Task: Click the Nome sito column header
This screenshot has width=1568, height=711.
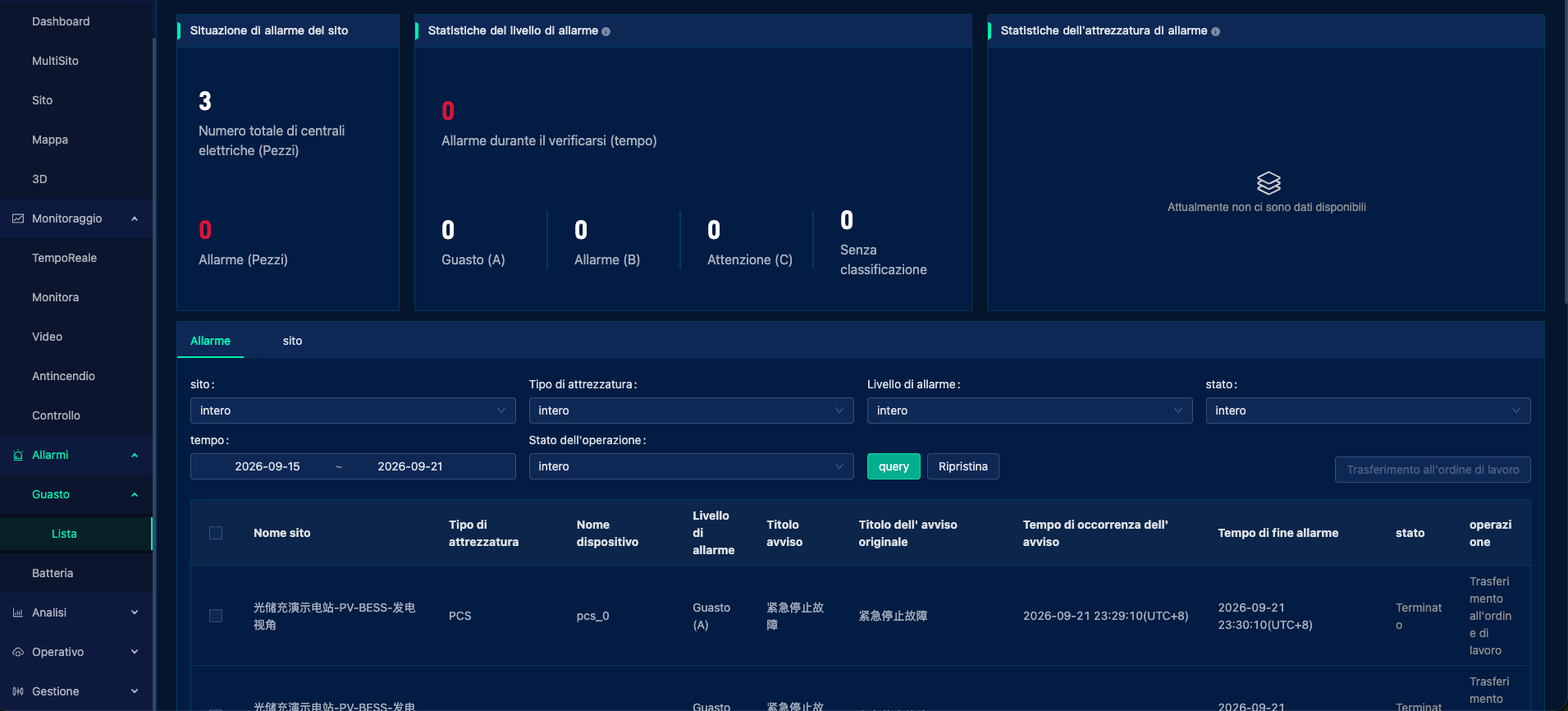Action: [x=281, y=533]
